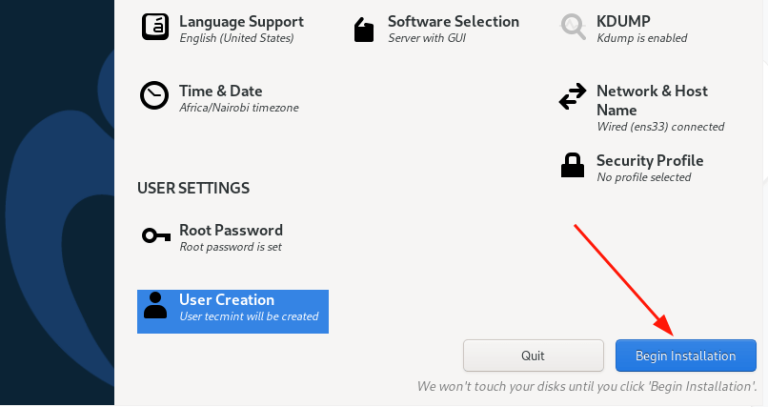Click the Root Password key icon
The height and width of the screenshot is (407, 768).
tap(155, 236)
